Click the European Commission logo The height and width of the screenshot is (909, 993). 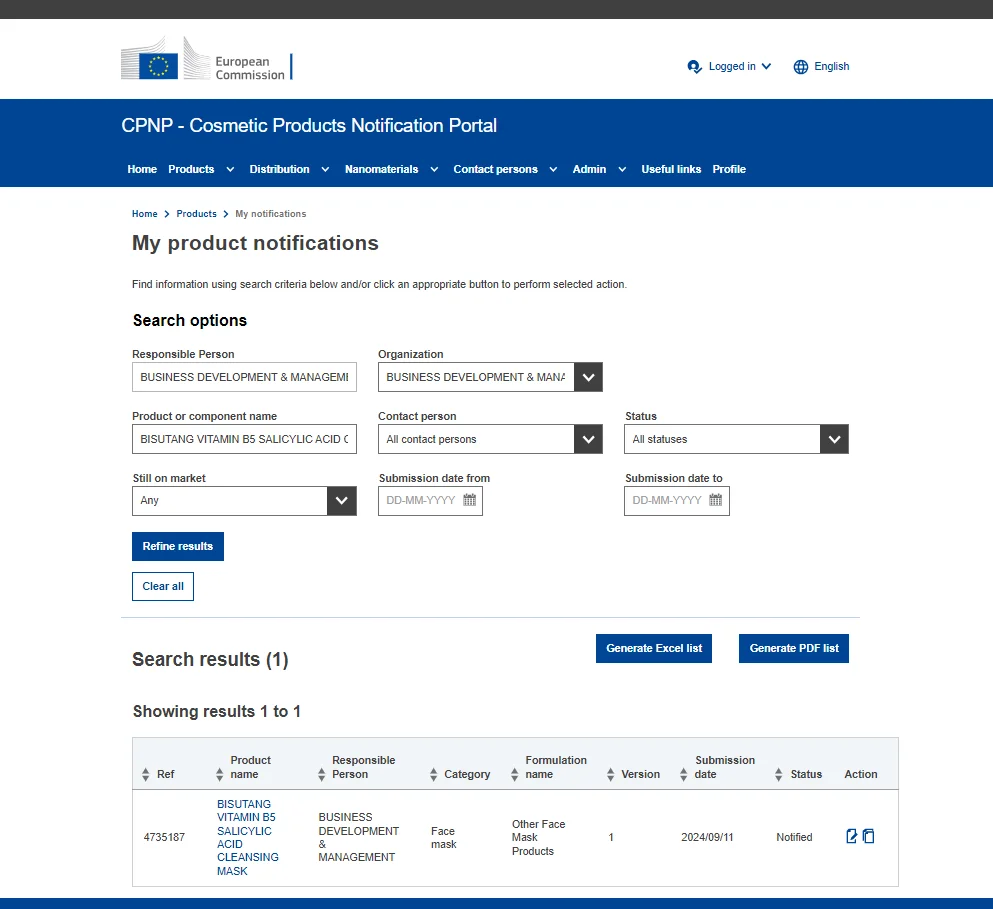206,60
